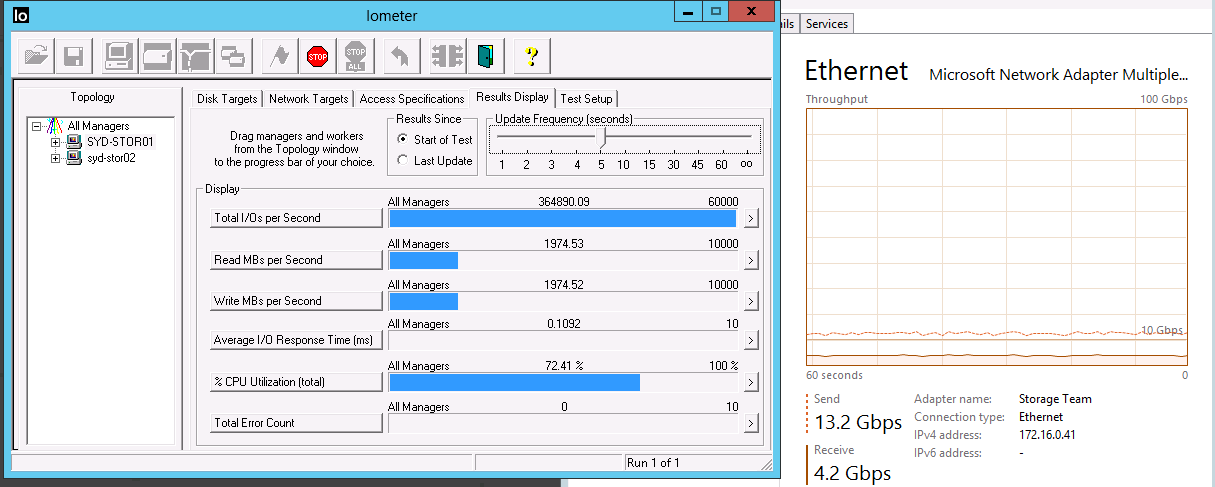Click the Start new network worker icon
This screenshot has width=1215, height=487.
coord(195,56)
